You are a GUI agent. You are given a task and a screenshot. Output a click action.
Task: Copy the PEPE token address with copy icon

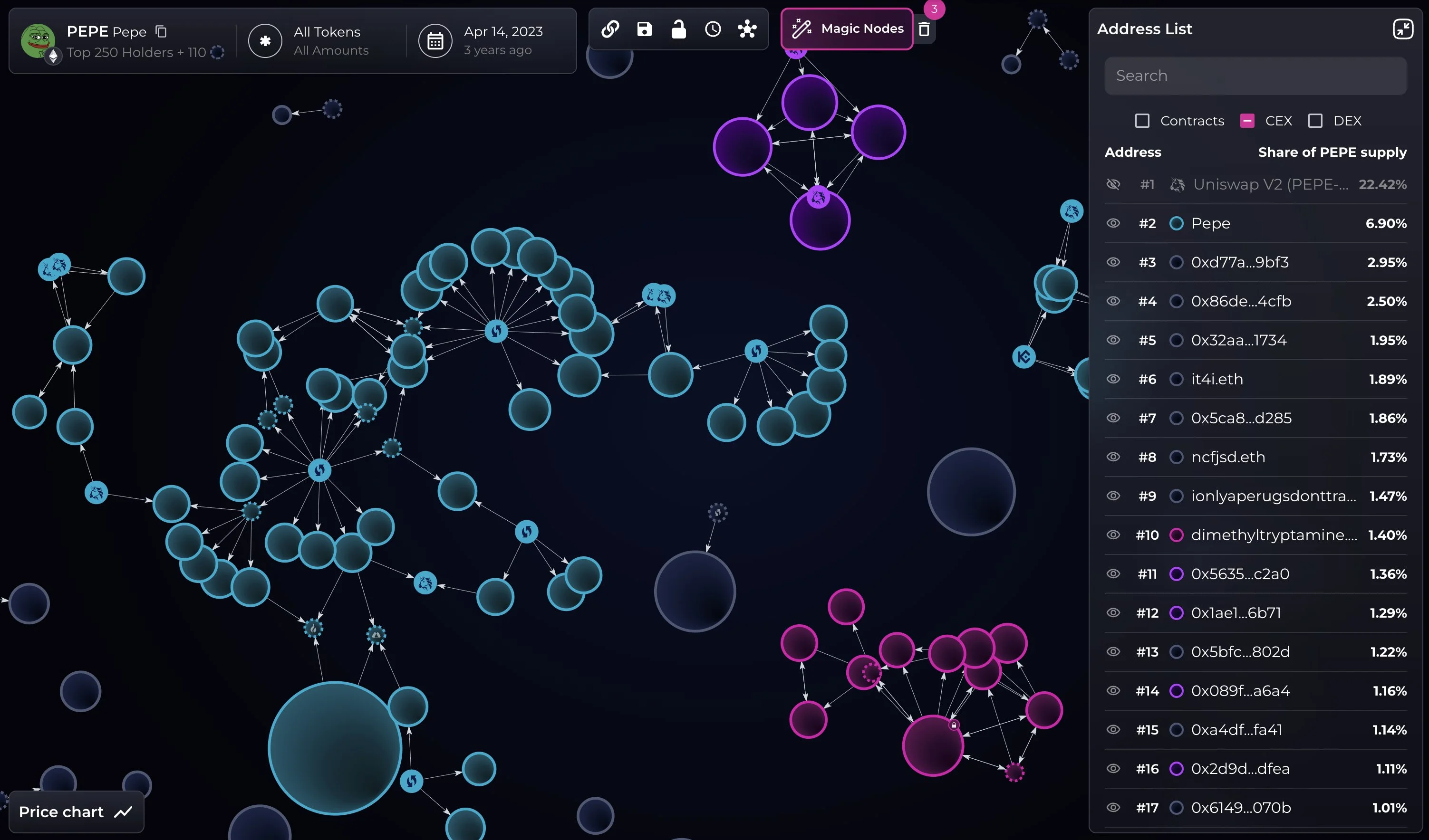pyautogui.click(x=161, y=32)
